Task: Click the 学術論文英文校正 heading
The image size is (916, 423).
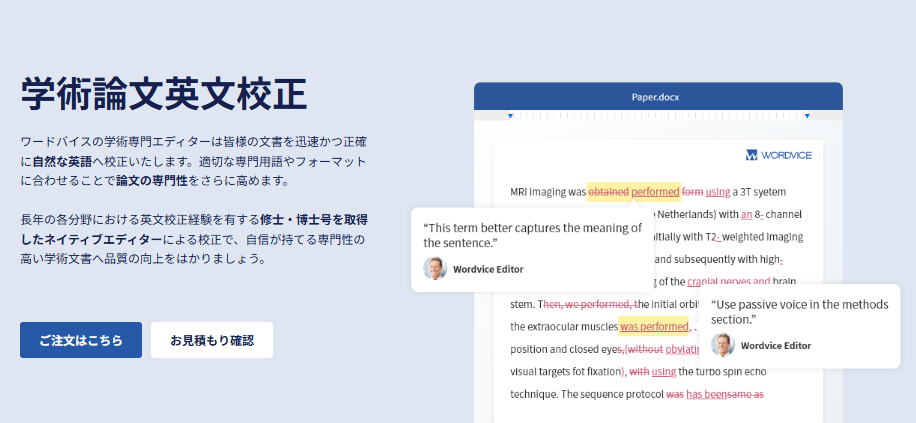Action: 164,93
